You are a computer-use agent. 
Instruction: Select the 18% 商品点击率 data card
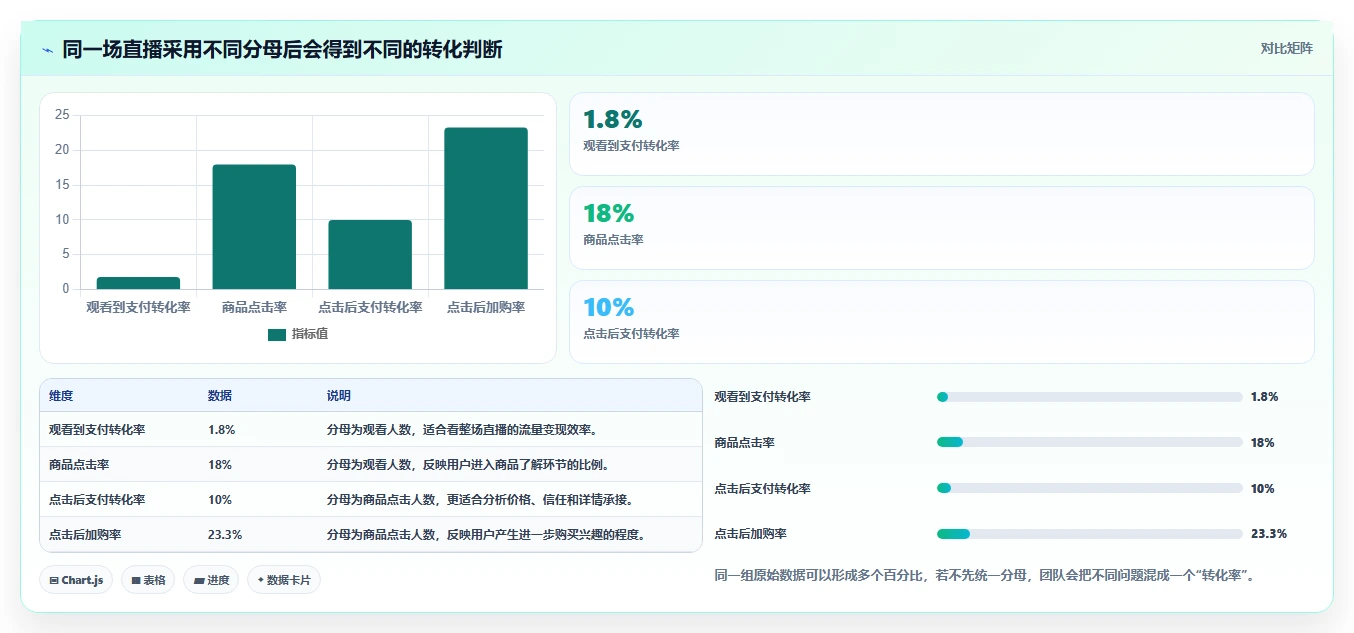(x=941, y=228)
